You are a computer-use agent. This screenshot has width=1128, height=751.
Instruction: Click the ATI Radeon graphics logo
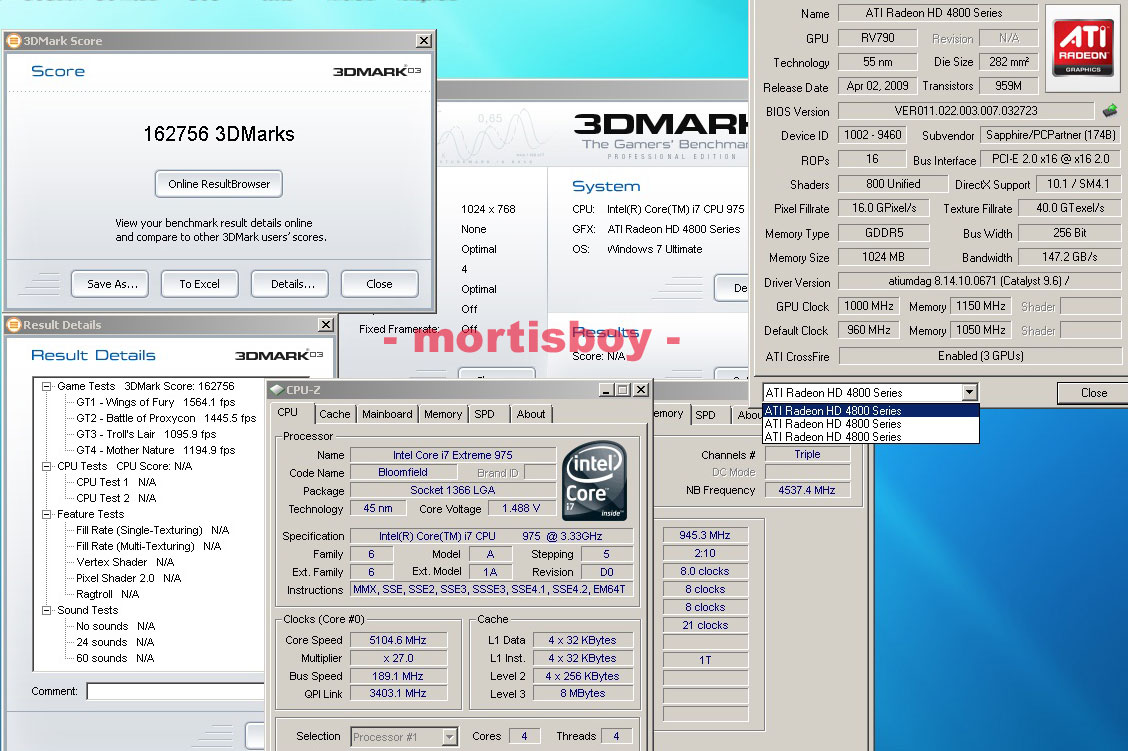click(1083, 48)
